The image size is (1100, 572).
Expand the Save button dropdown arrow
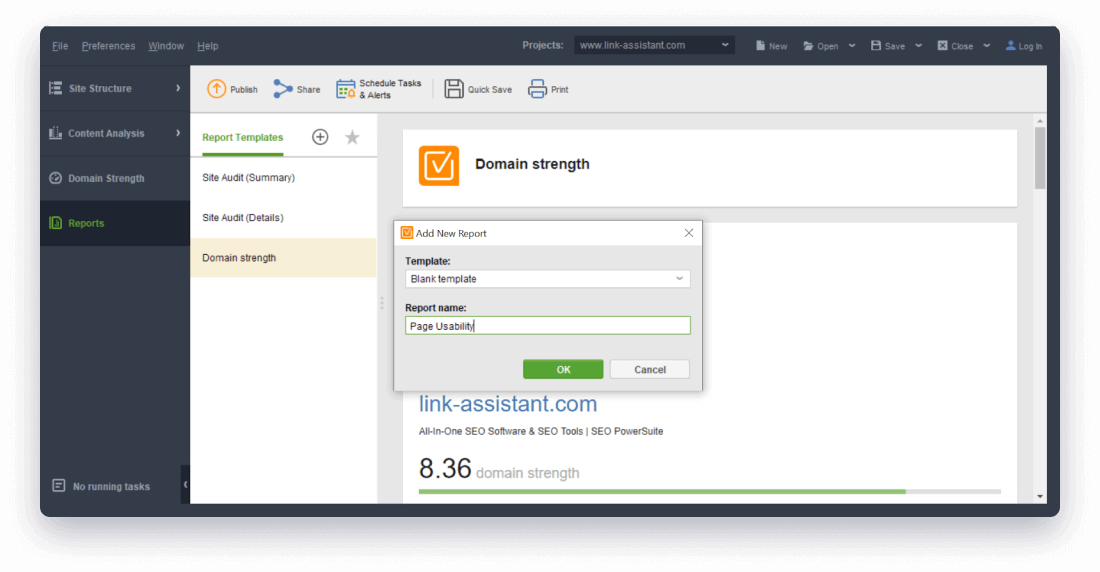pos(918,46)
